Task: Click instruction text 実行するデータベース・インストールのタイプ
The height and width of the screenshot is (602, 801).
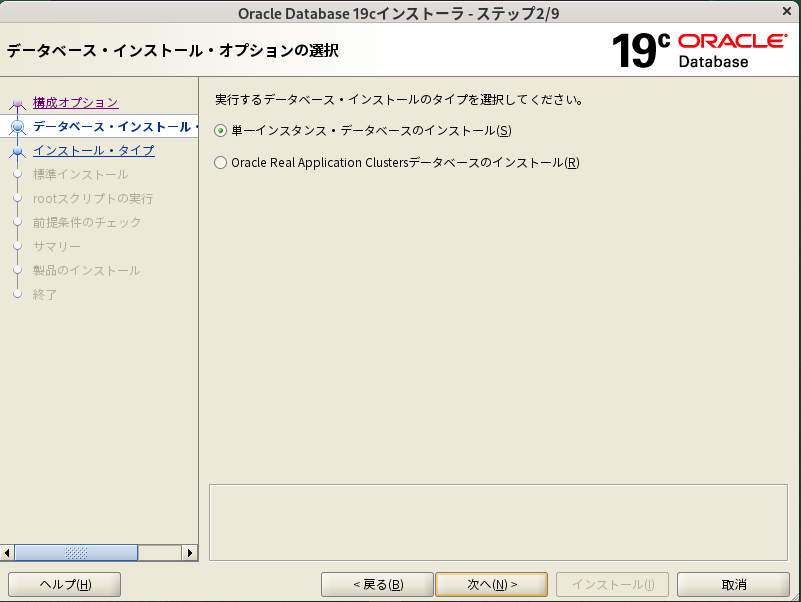Action: coord(399,100)
